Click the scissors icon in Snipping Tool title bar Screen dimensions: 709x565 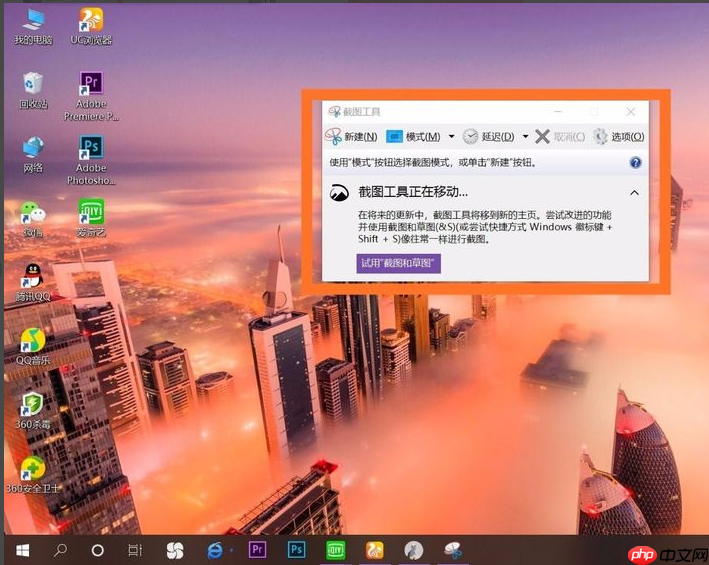coord(334,111)
